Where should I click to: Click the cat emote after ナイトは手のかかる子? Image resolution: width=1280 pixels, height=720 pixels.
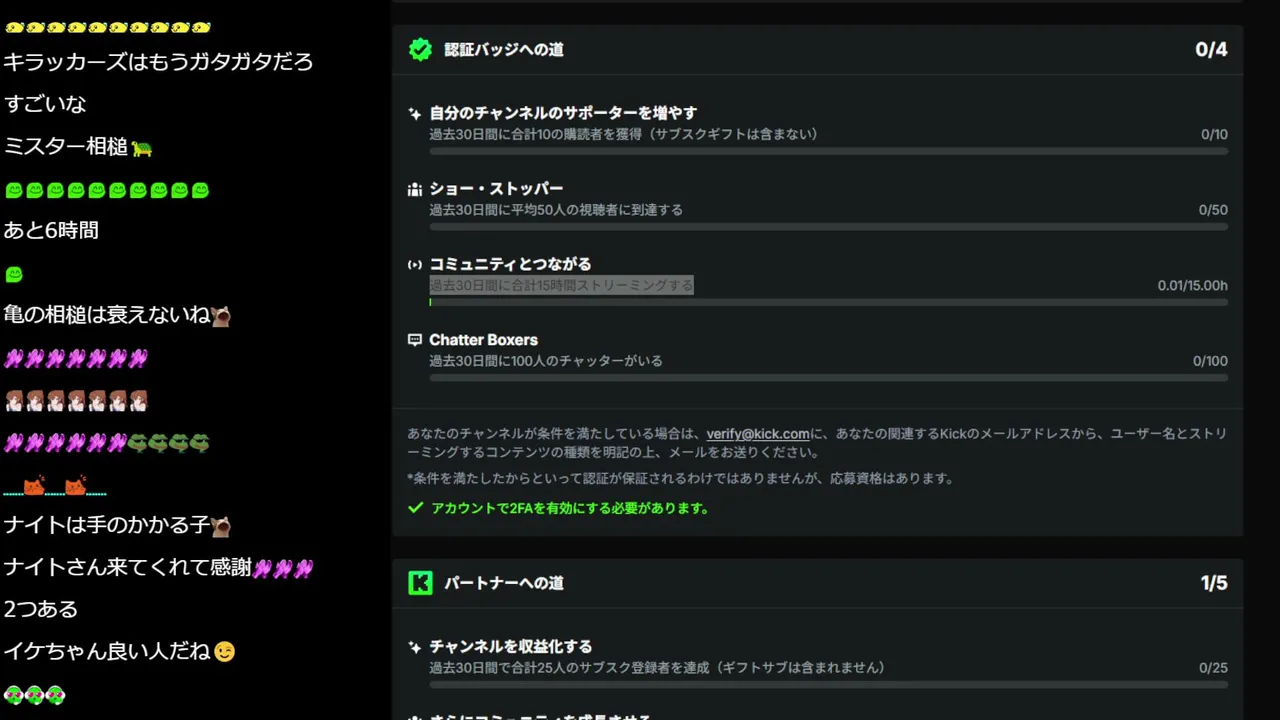click(x=221, y=526)
